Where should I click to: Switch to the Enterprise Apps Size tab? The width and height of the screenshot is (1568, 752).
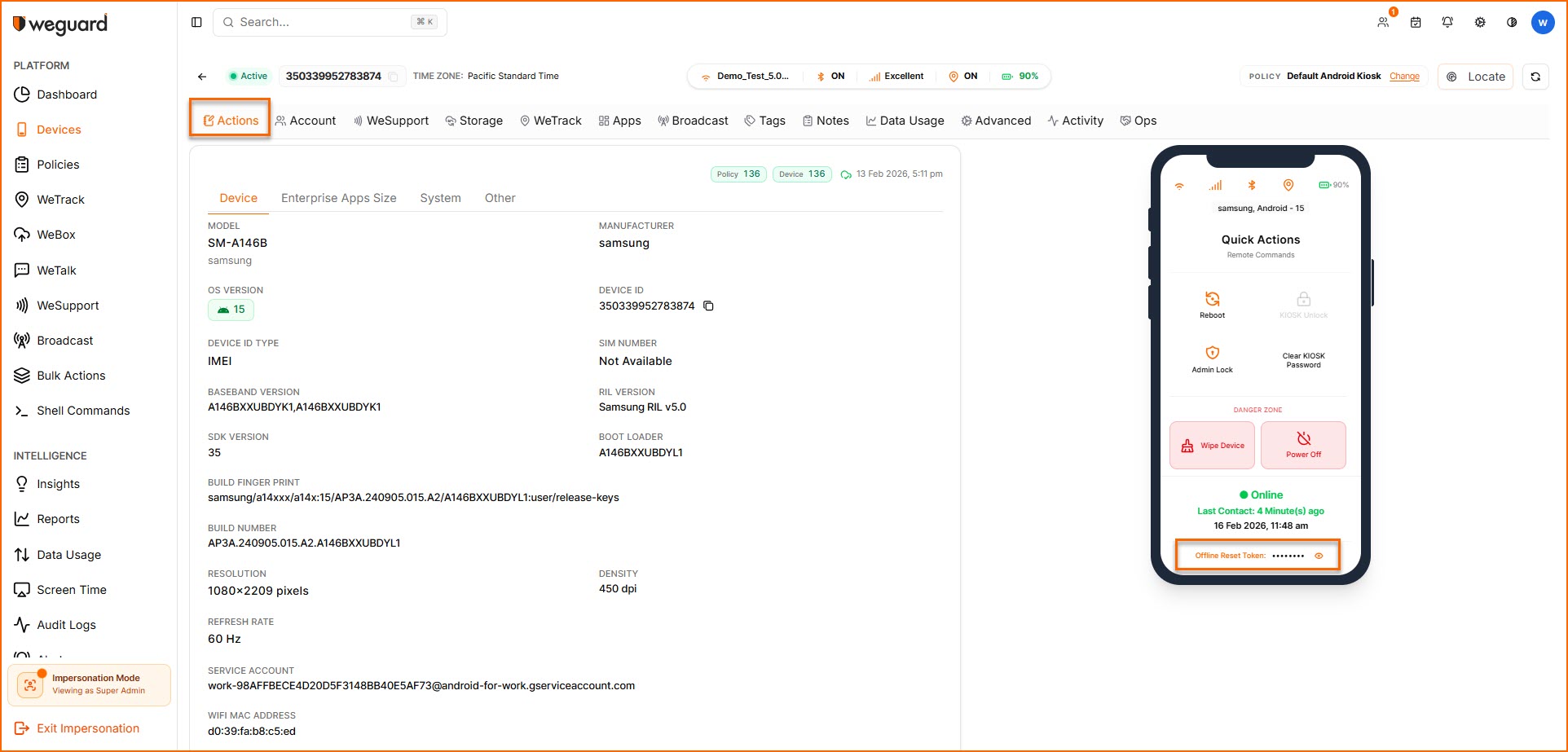pos(338,198)
